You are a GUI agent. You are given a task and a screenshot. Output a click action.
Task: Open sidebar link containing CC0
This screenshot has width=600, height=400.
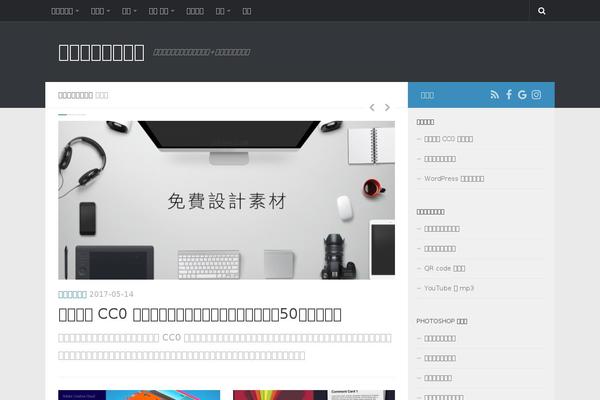[x=448, y=139]
